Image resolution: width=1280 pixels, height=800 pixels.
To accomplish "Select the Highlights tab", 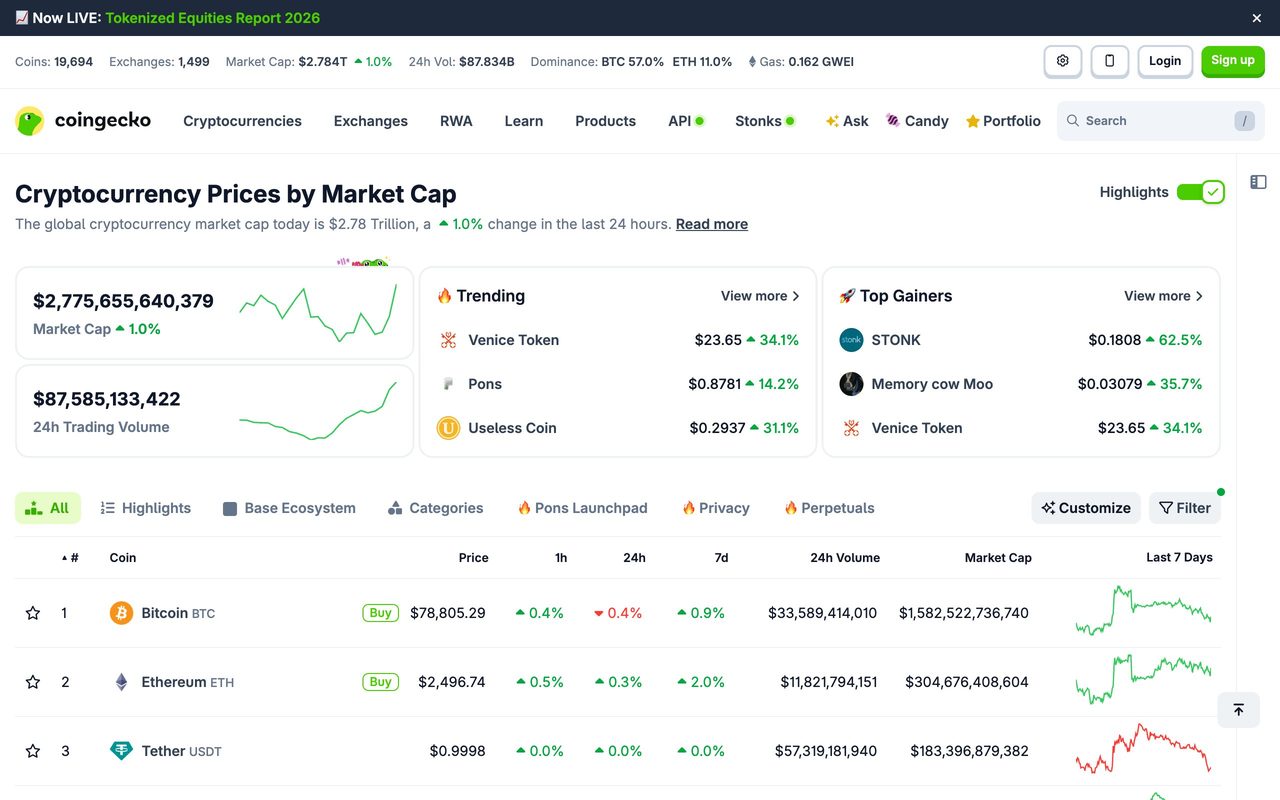I will [146, 508].
